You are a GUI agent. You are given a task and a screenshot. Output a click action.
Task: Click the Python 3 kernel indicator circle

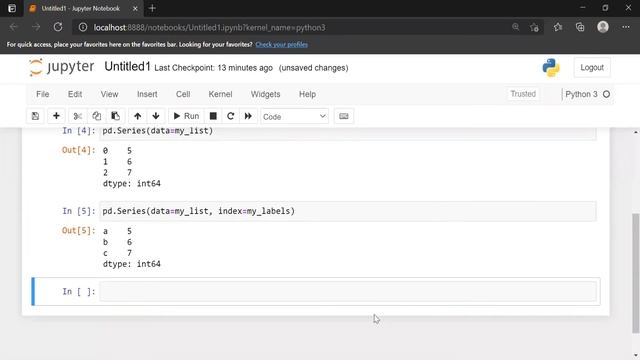607,94
